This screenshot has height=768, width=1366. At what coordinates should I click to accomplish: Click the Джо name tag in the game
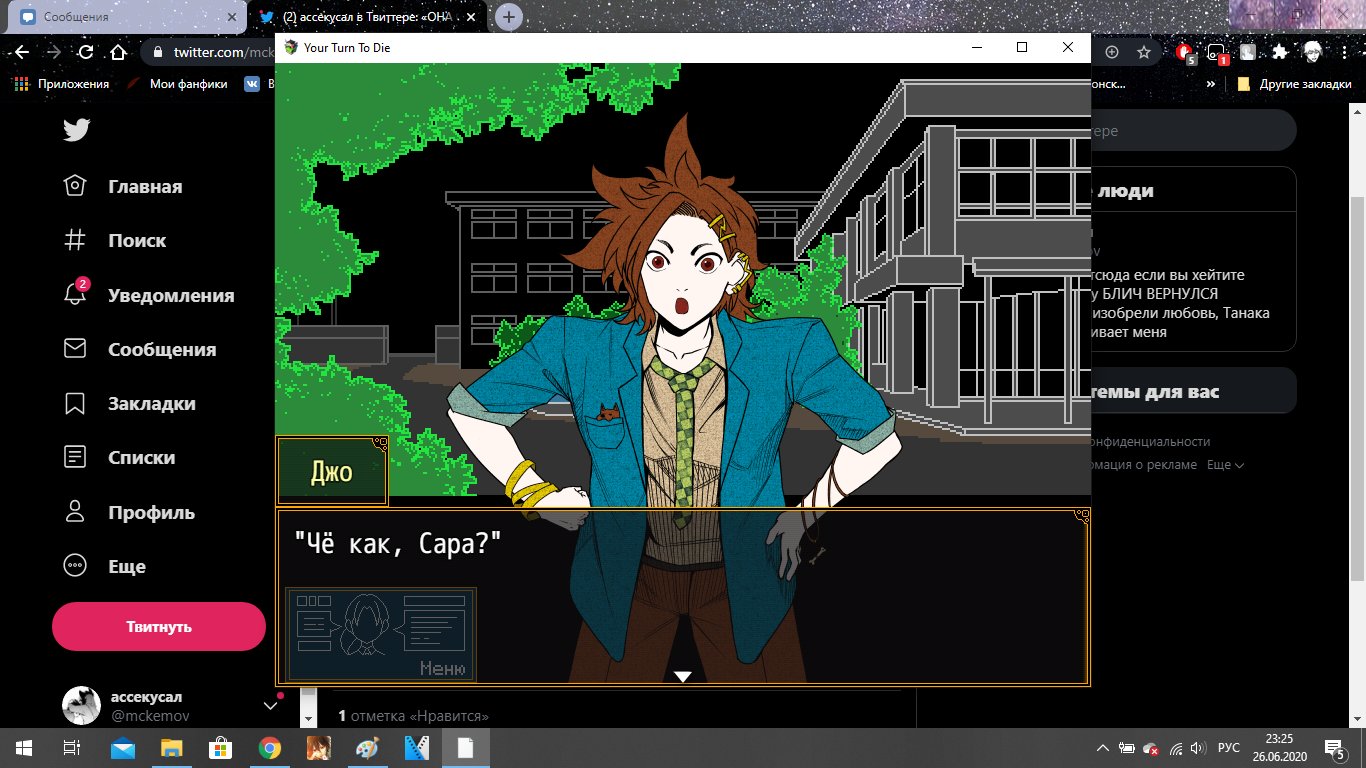coord(332,471)
